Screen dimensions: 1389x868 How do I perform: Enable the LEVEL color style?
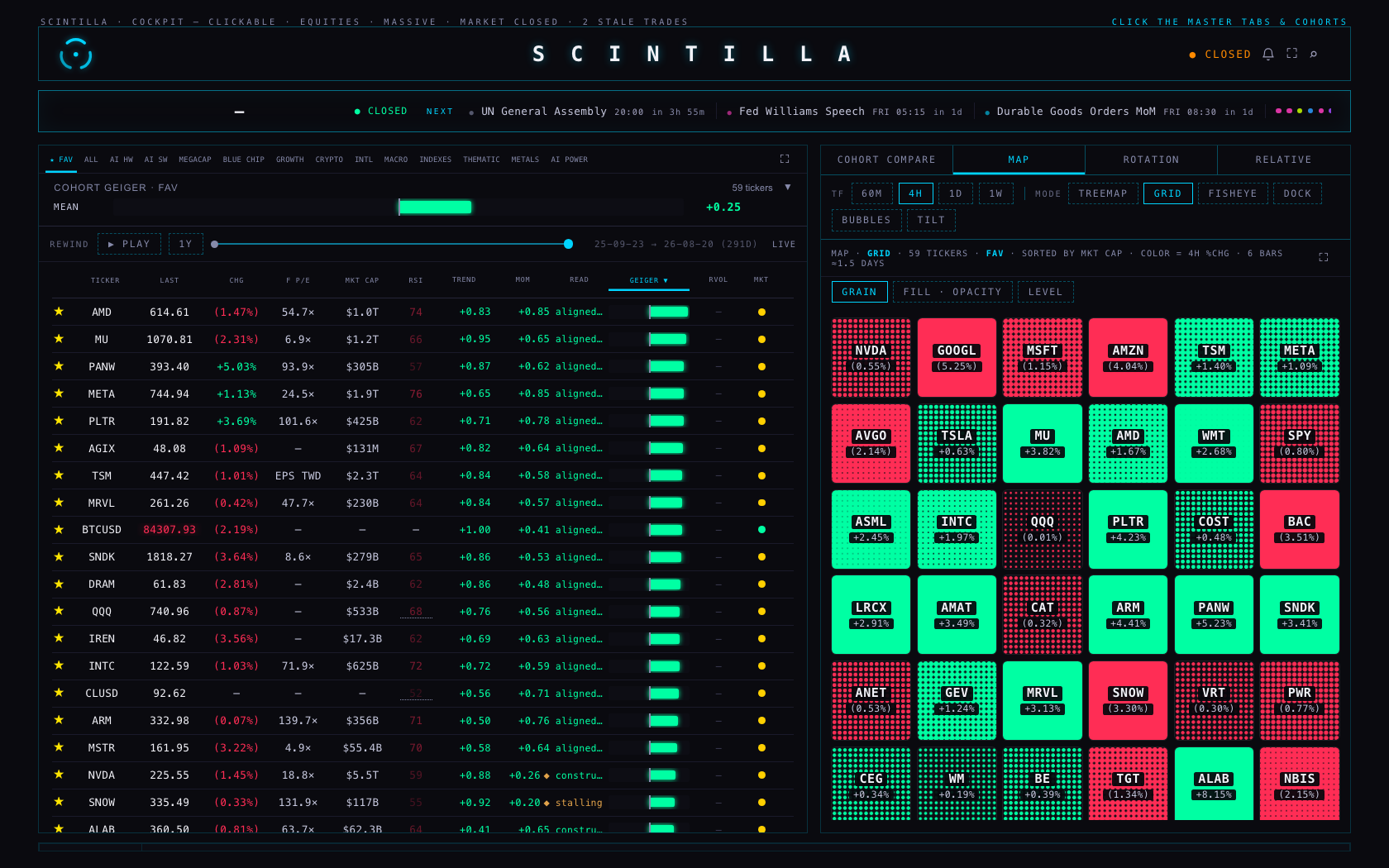[1045, 292]
